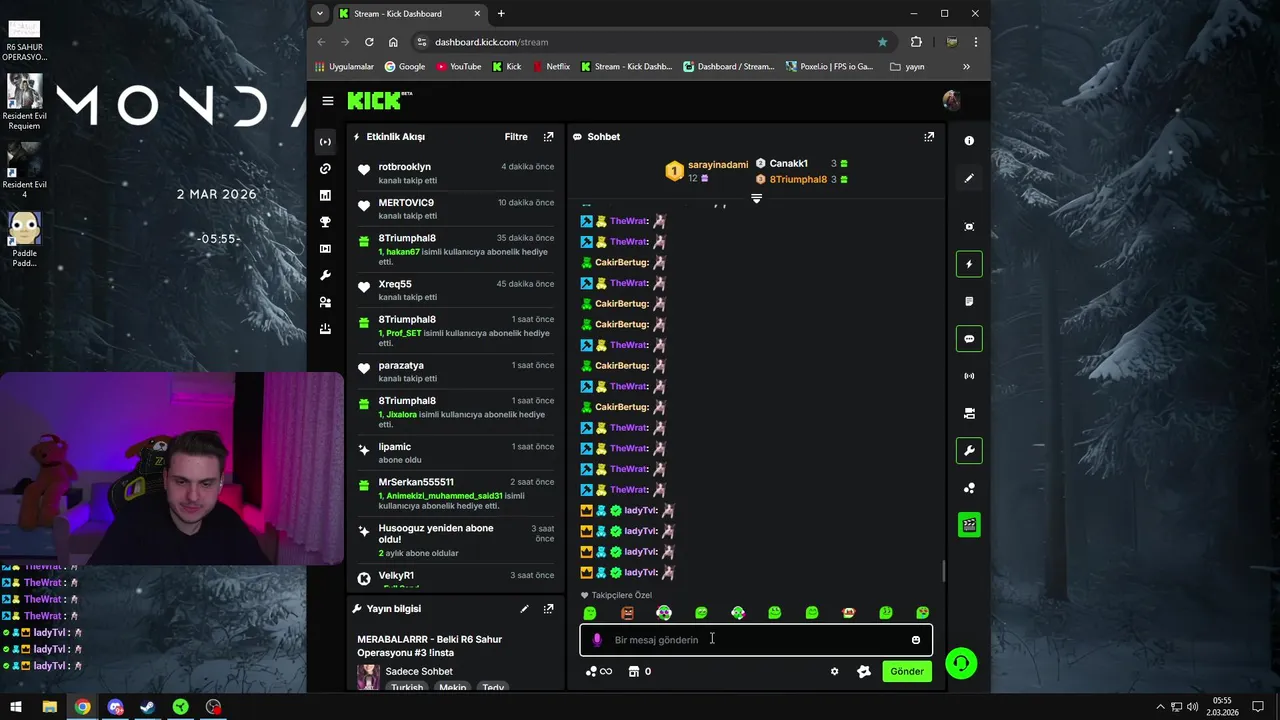Toggle the lightning activity feed panel button
Viewport: 1280px width, 720px height.
click(x=969, y=264)
